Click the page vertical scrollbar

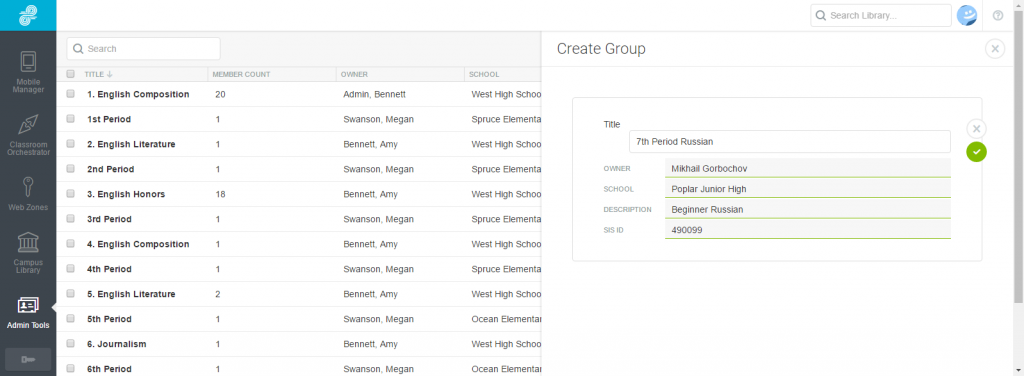(x=1019, y=157)
